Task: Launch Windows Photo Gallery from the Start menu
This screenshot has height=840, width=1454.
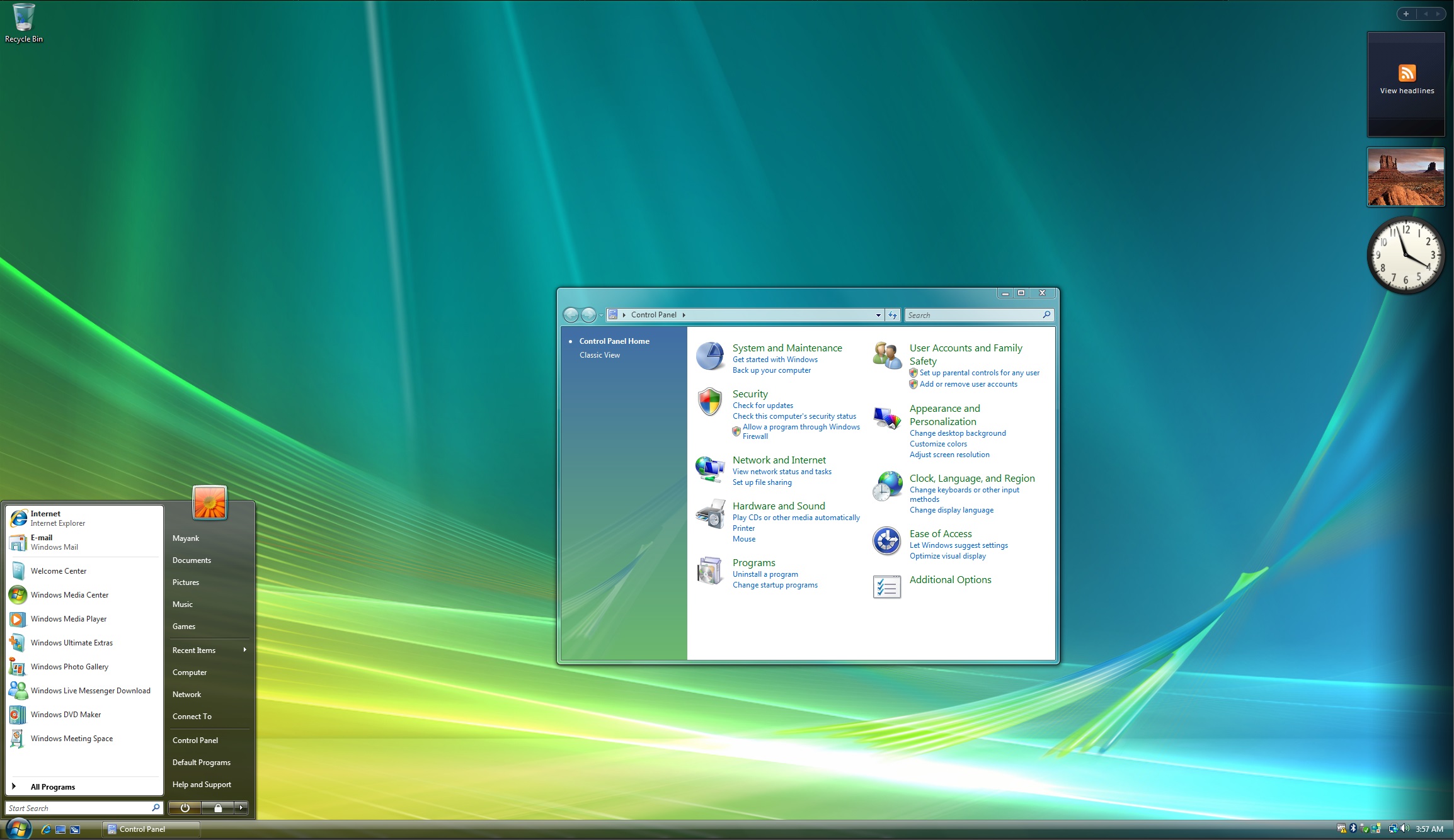Action: 71,667
